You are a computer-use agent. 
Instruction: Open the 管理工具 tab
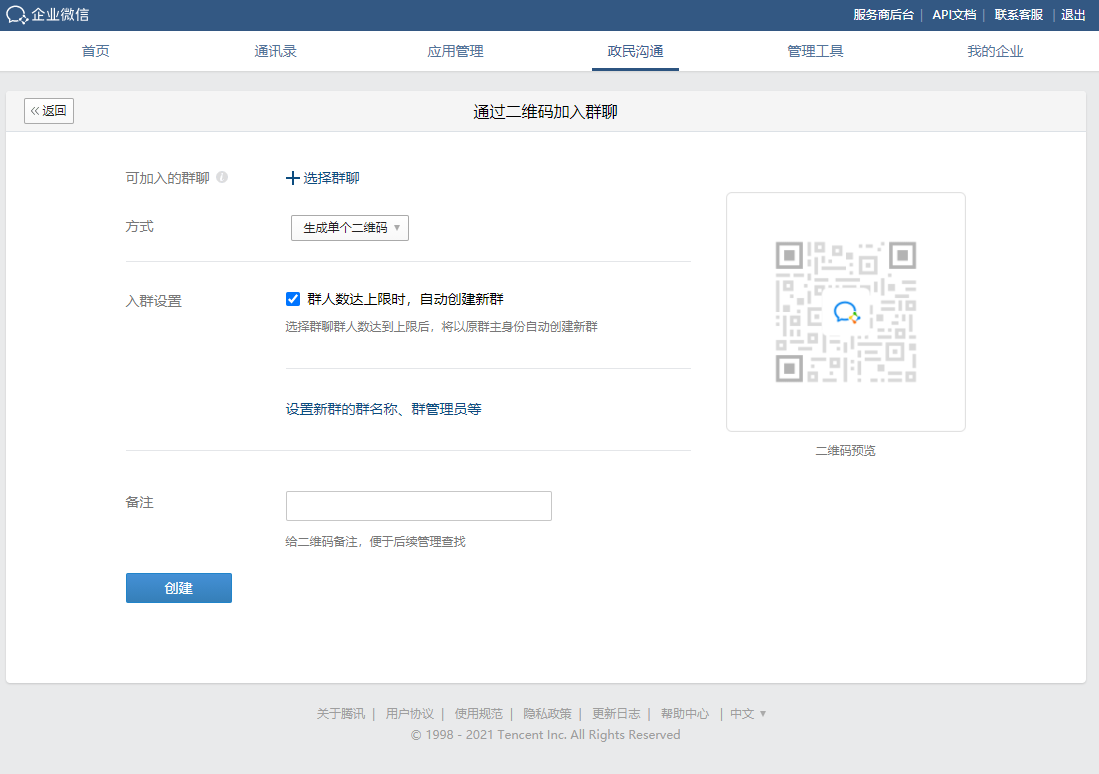pos(815,51)
